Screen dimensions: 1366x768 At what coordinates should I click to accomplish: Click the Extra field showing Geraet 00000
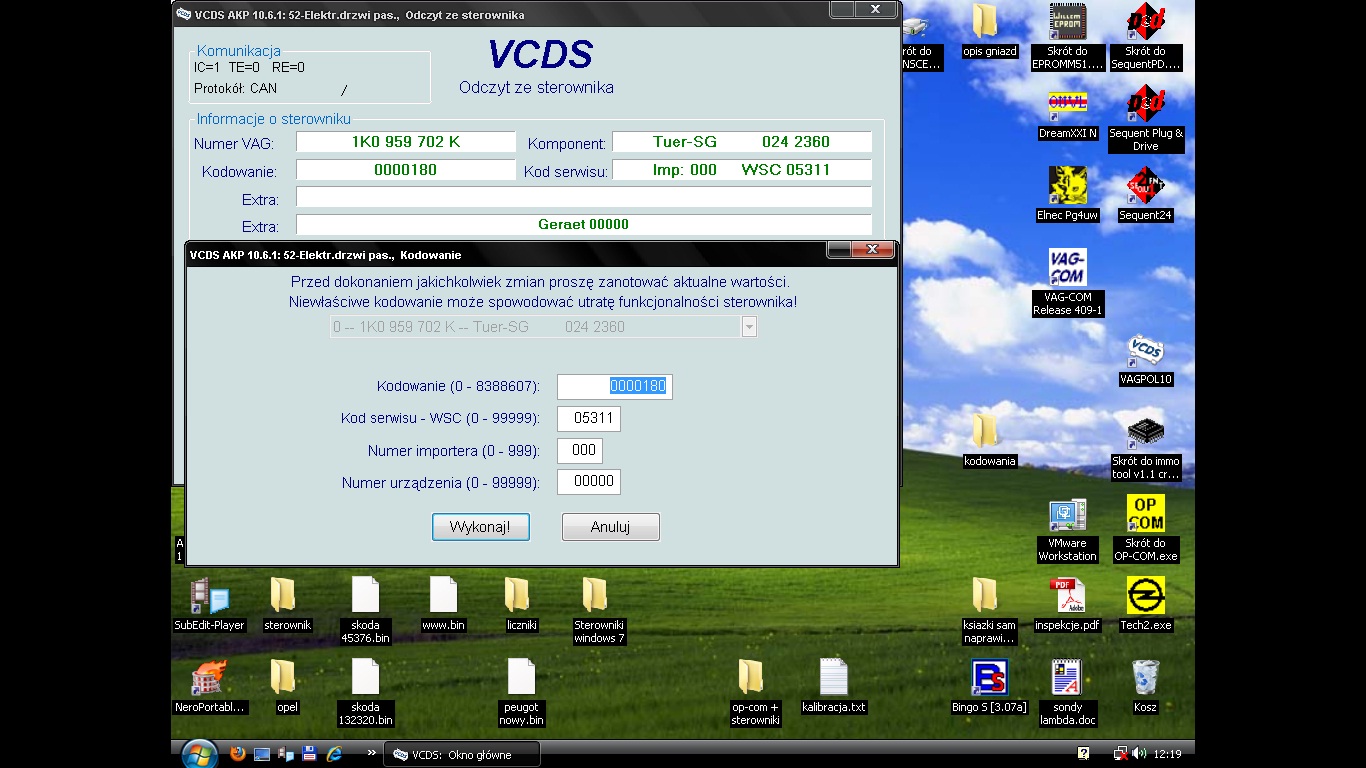click(x=584, y=224)
